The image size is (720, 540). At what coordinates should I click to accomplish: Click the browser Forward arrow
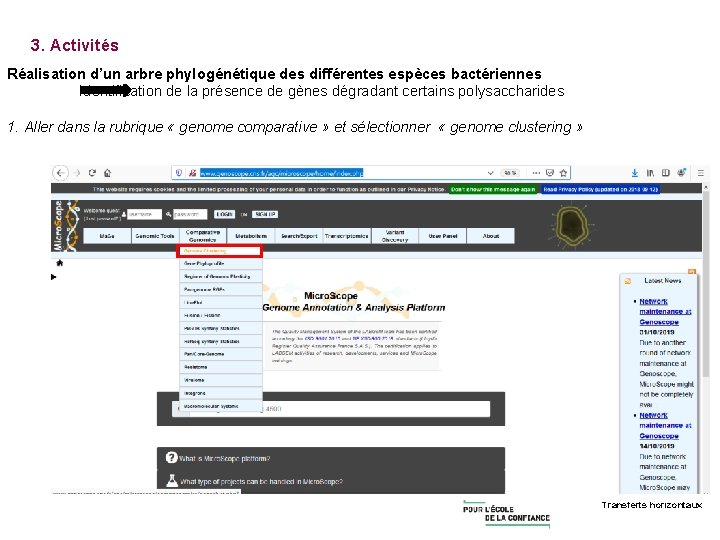[x=77, y=173]
